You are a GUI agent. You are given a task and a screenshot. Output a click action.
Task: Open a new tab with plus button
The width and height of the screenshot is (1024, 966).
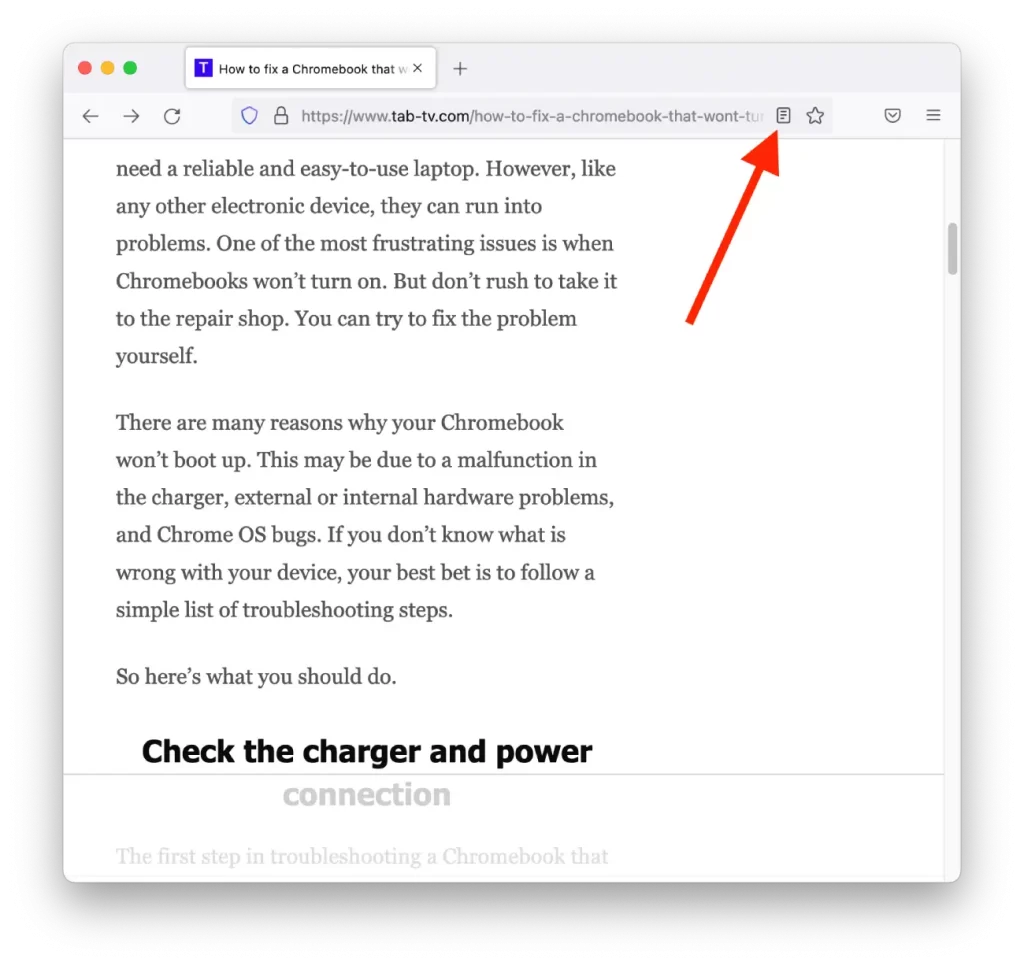tap(460, 69)
